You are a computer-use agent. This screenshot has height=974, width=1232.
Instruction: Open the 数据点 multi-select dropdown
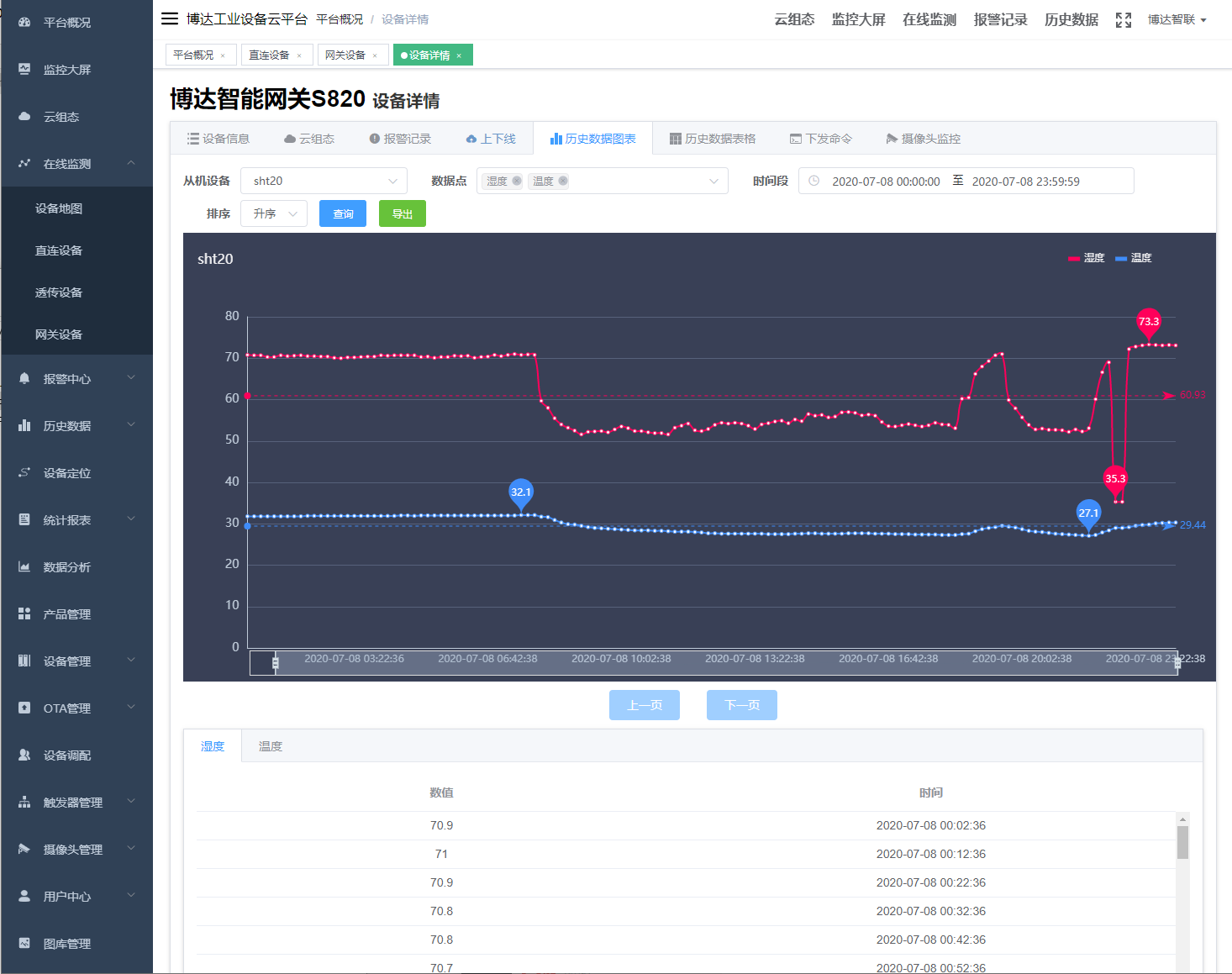[602, 181]
